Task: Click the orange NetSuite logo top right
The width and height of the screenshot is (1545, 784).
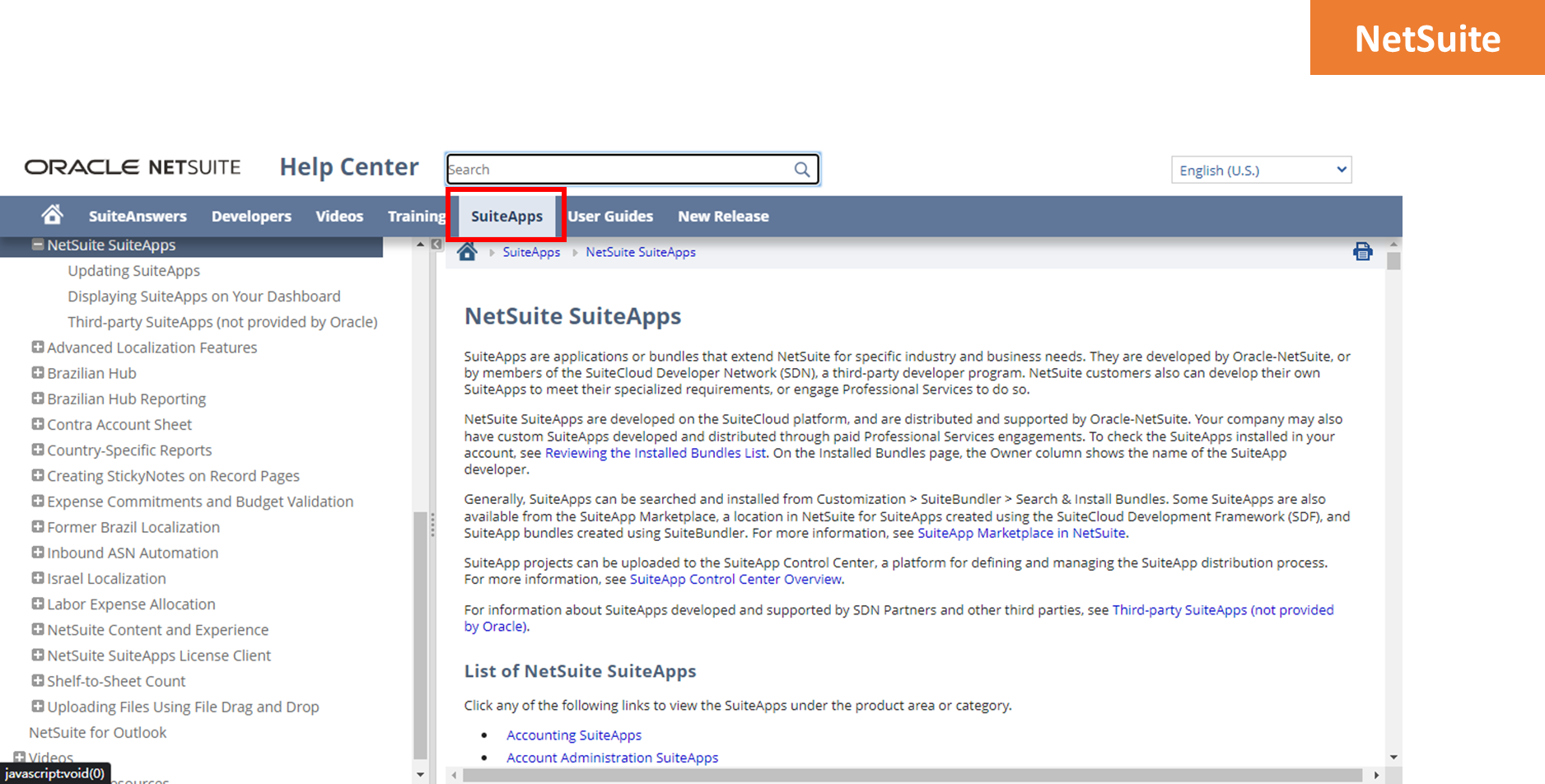Action: pos(1426,37)
